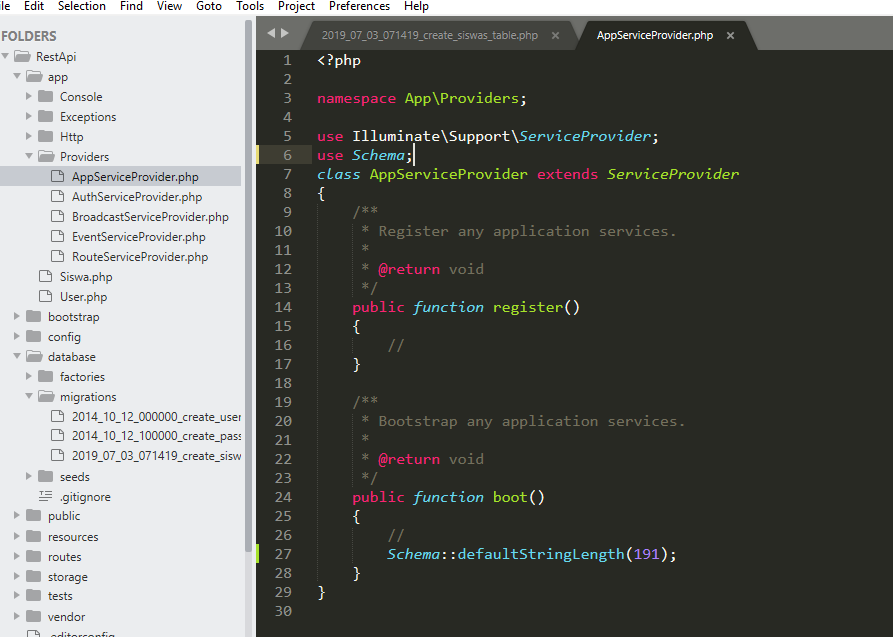
Task: Switch to the create_siswas_table.php tab
Action: click(429, 35)
